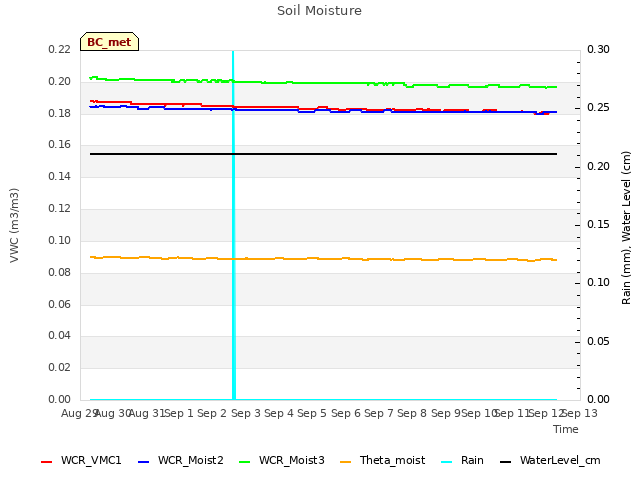Toggle WCR_Moist2 legend entry
Viewport: 640px width, 480px height.
pyautogui.click(x=181, y=460)
